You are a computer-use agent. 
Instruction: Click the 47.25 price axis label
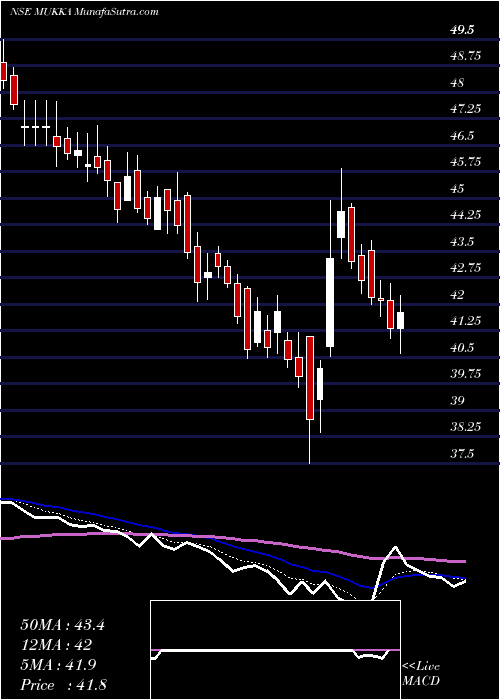[x=467, y=109]
